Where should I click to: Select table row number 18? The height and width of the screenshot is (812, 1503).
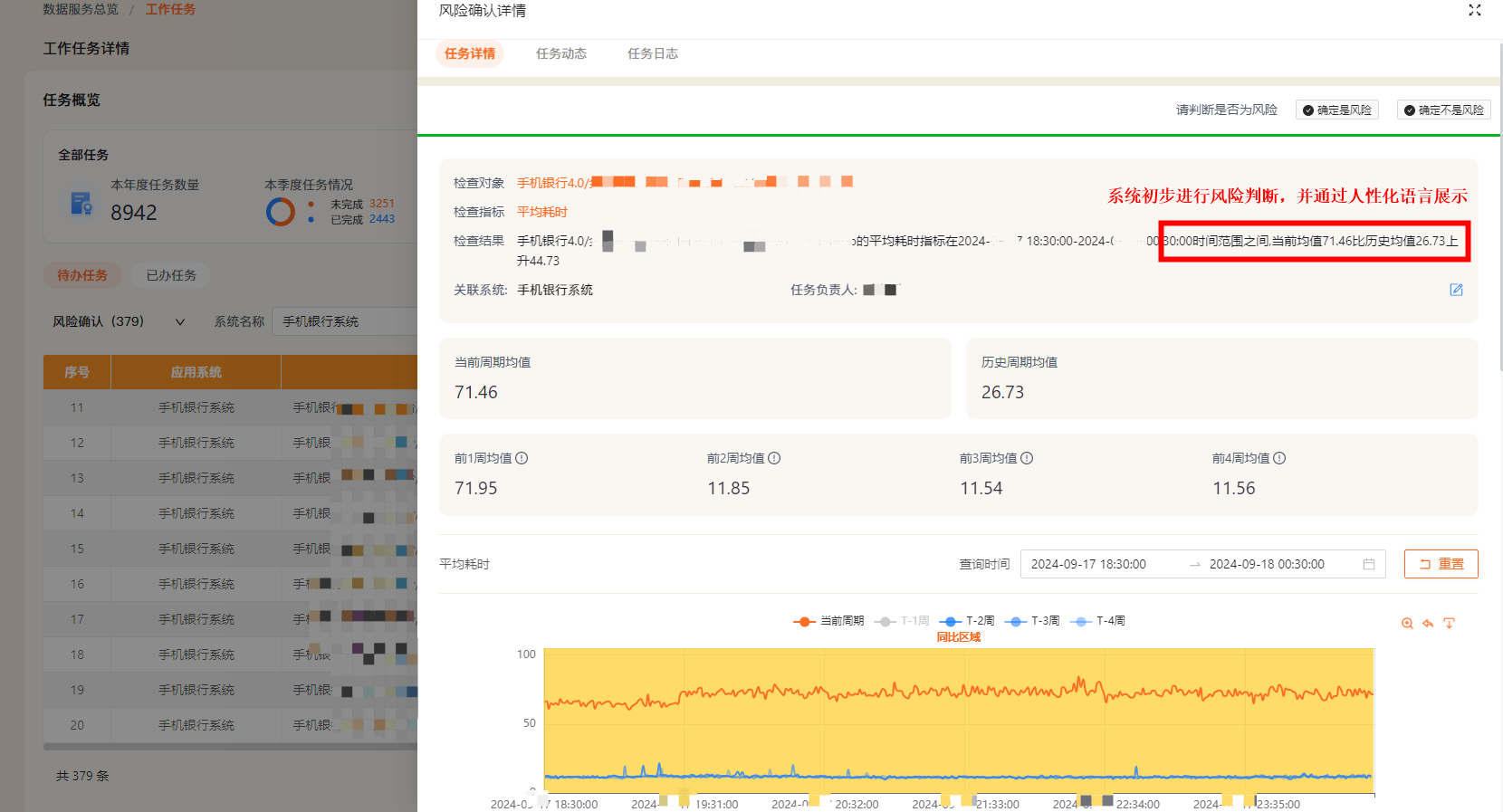pos(230,654)
